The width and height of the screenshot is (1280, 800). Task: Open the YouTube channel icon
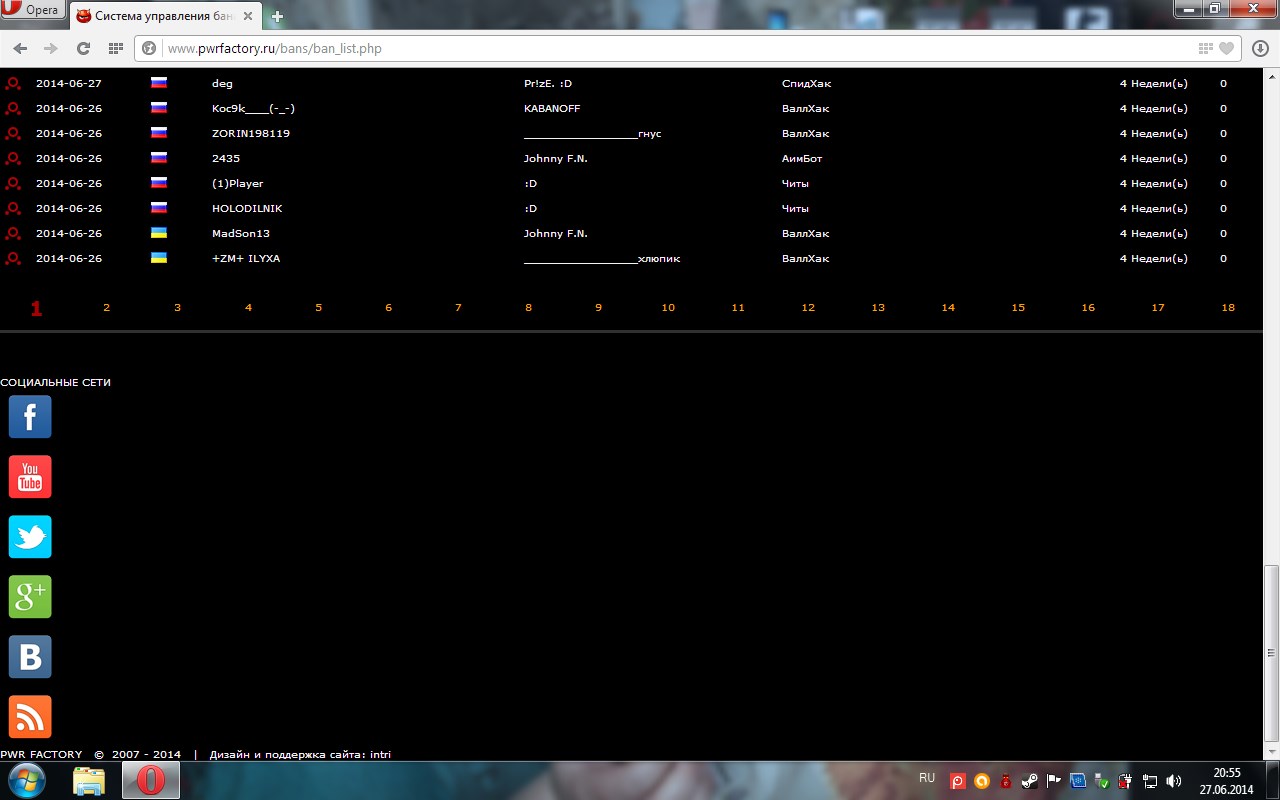30,476
